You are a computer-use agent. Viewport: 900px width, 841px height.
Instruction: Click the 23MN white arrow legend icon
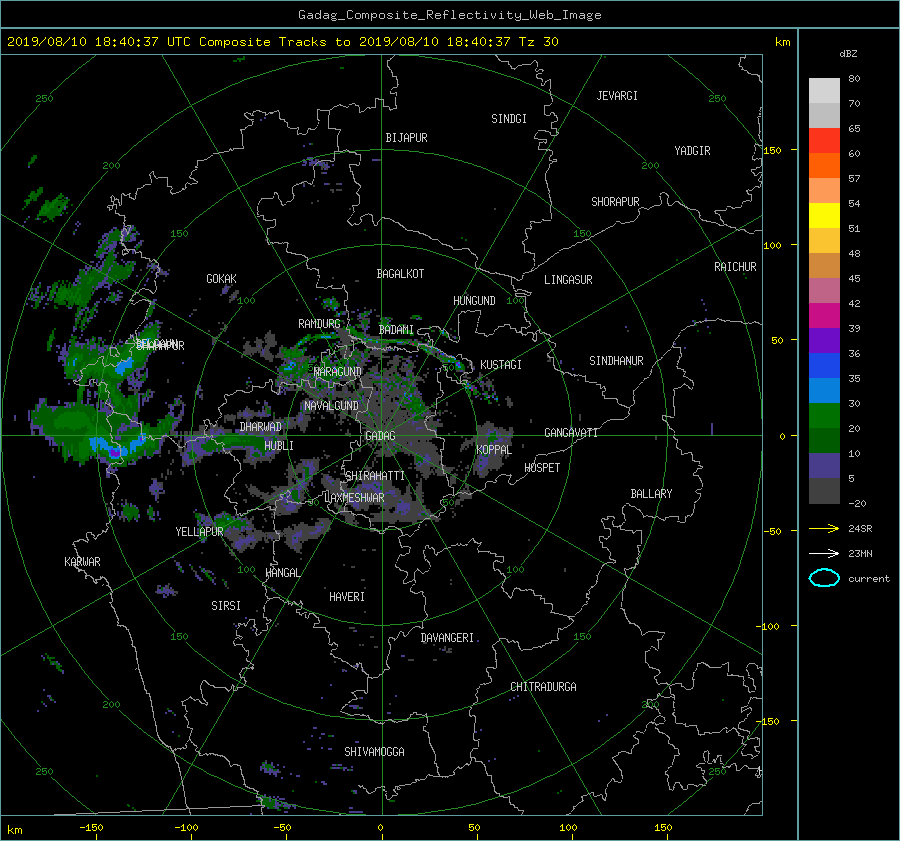point(824,553)
